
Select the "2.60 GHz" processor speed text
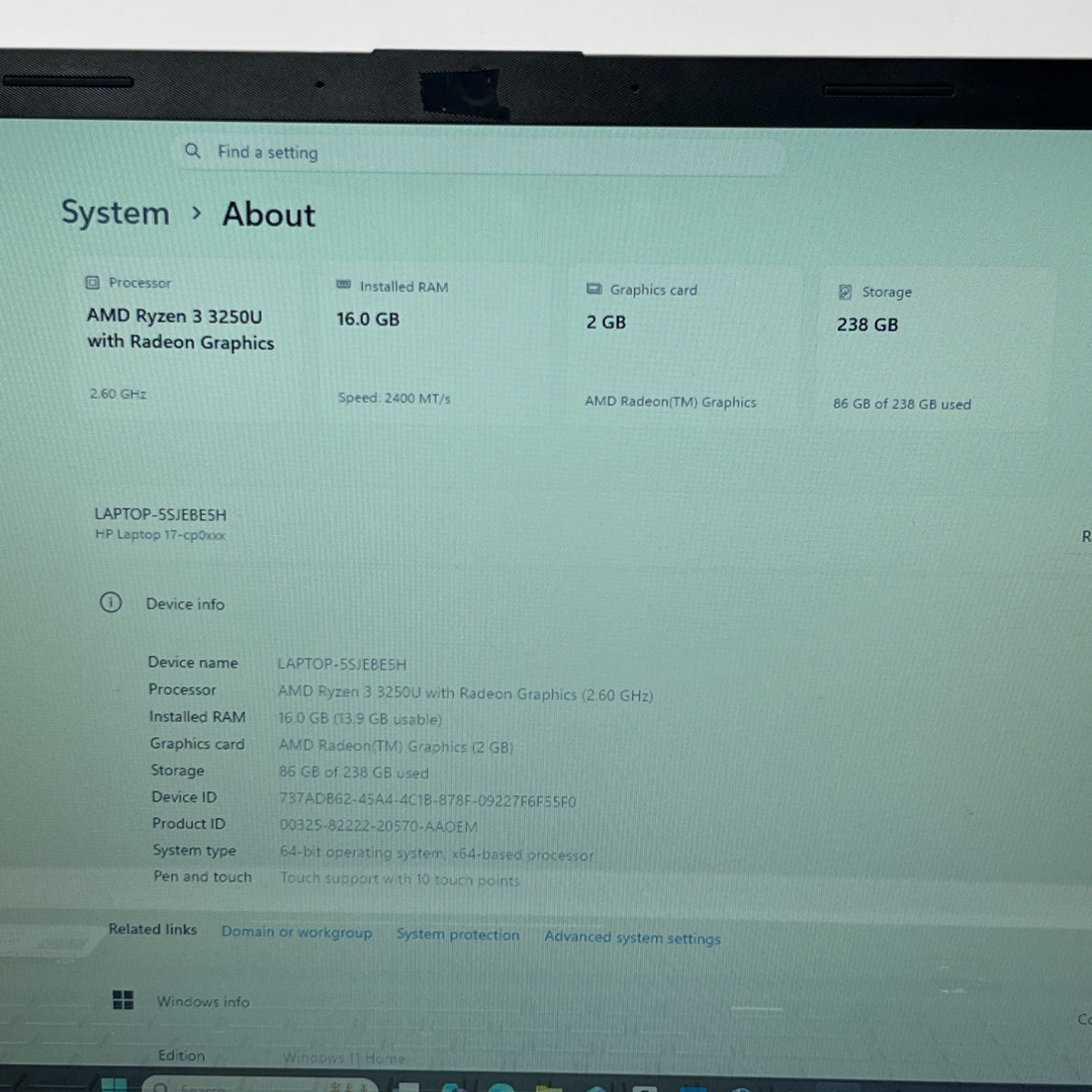117,393
